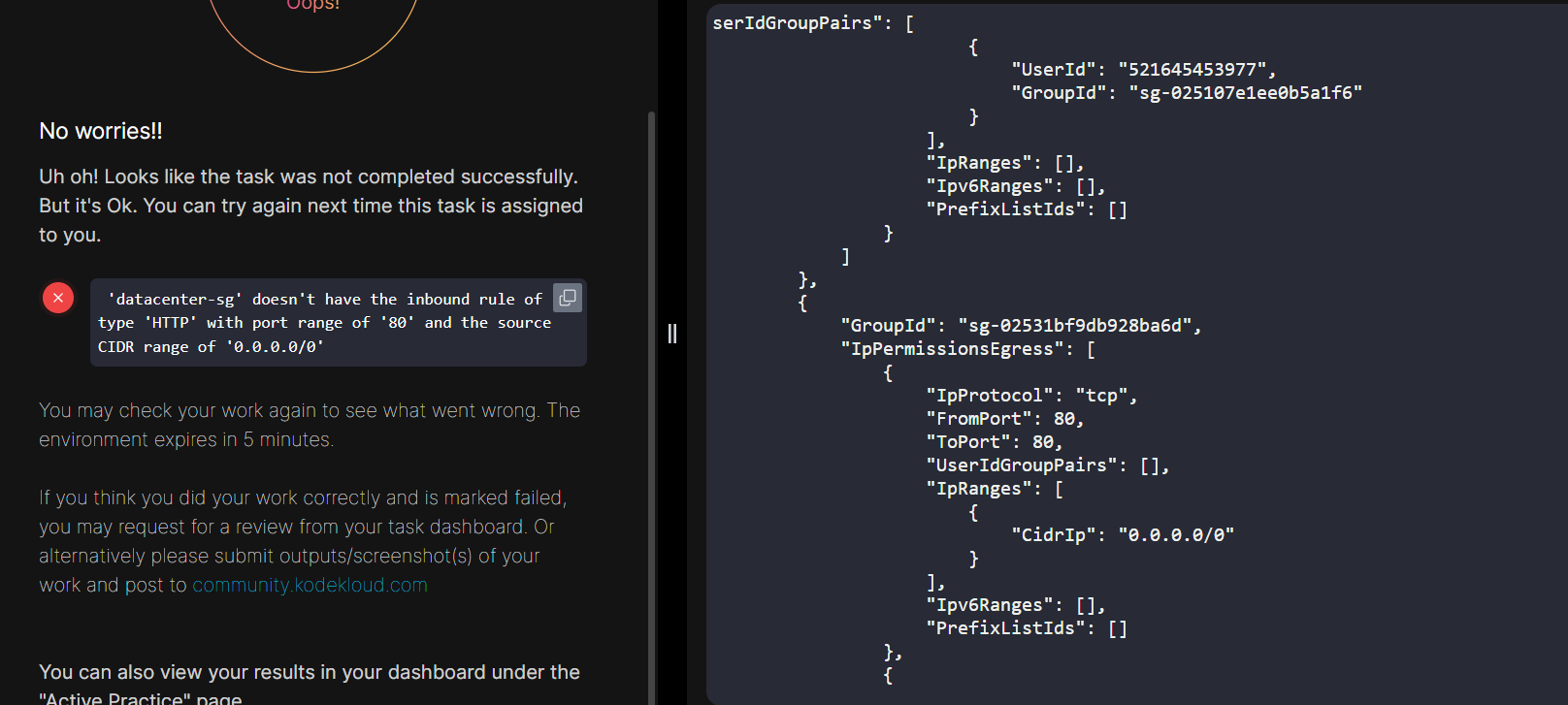Click the panel resize handle between the panes
The image size is (1568, 705).
(671, 334)
